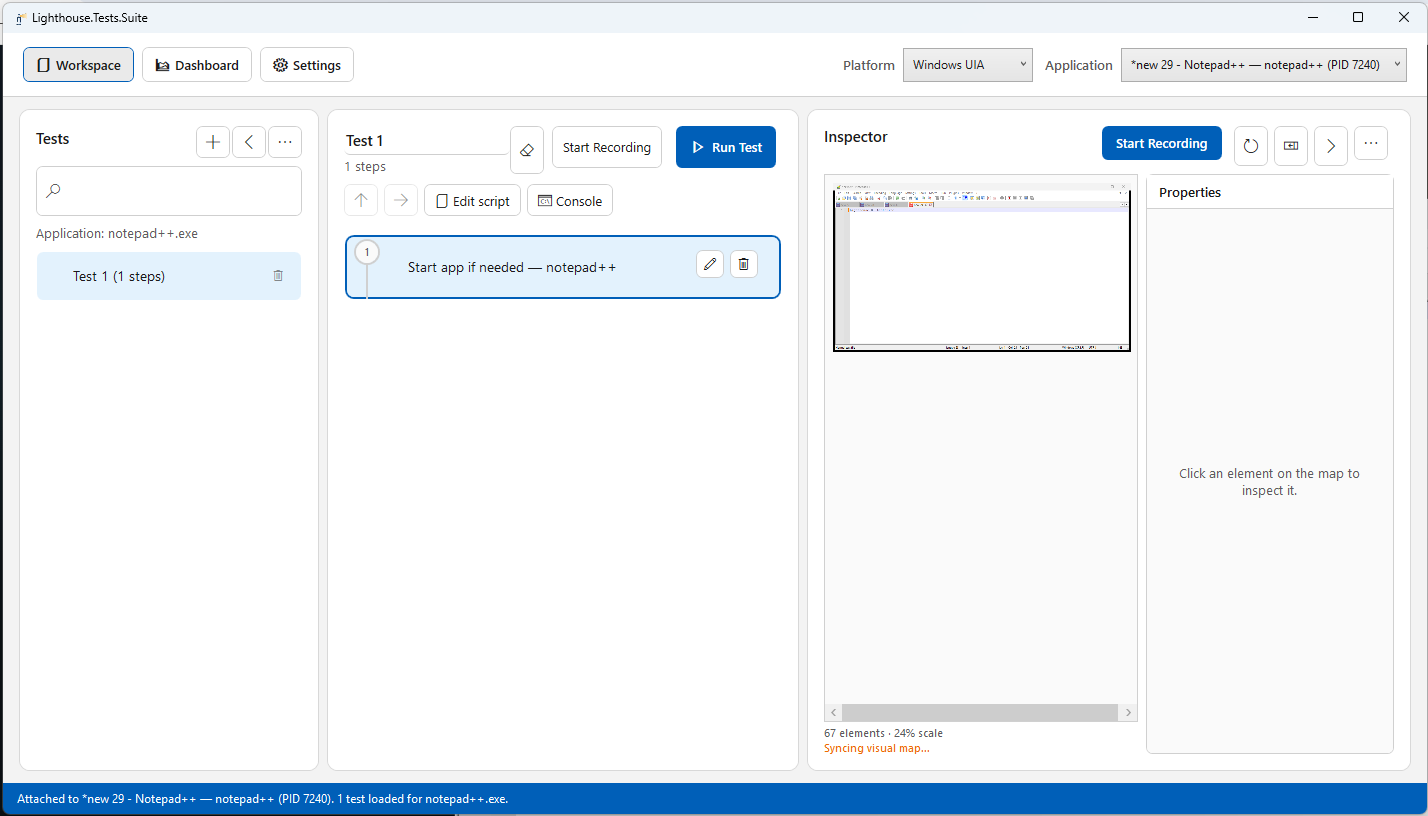Click scrollbar right arrow under the map
Viewport: 1428px width, 816px height.
[1129, 713]
